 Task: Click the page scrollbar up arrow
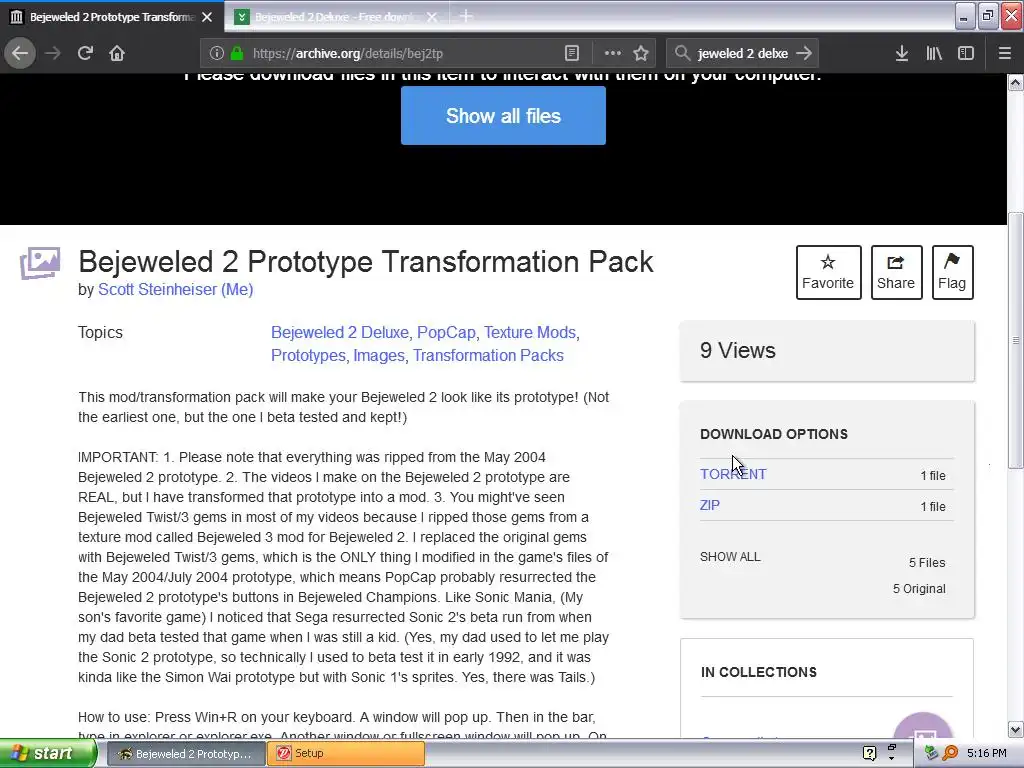(1015, 82)
